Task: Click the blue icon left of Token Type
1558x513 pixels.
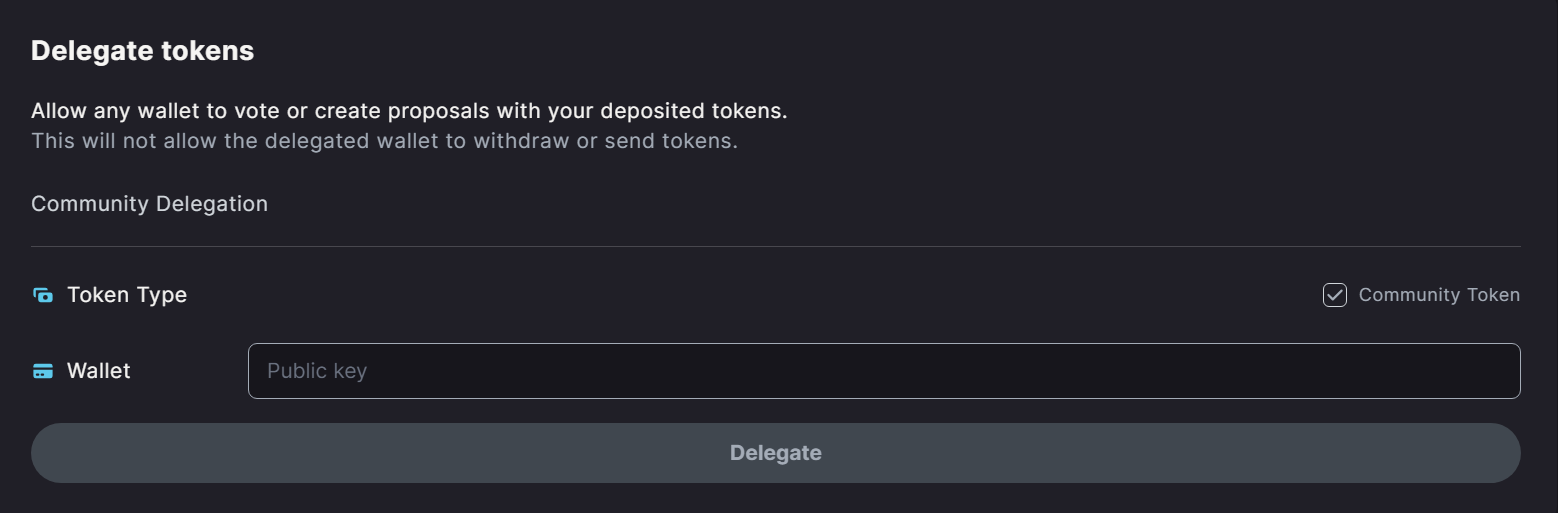Action: pos(43,295)
